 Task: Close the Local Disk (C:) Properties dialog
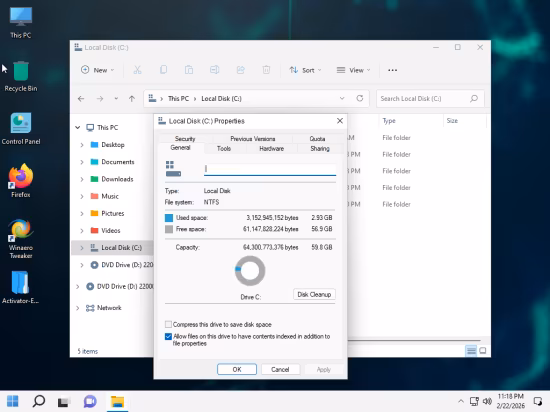click(x=340, y=121)
